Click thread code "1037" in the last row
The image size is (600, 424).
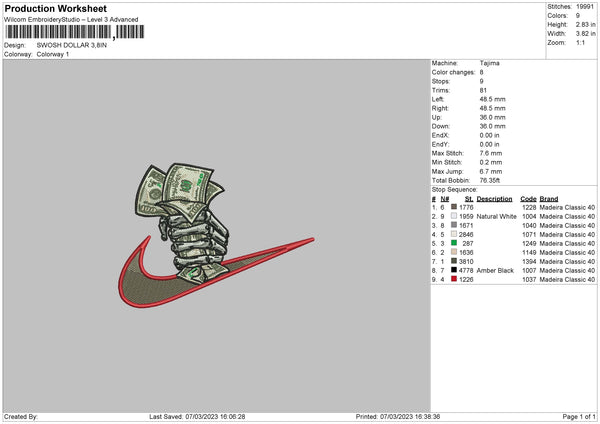[x=529, y=279]
